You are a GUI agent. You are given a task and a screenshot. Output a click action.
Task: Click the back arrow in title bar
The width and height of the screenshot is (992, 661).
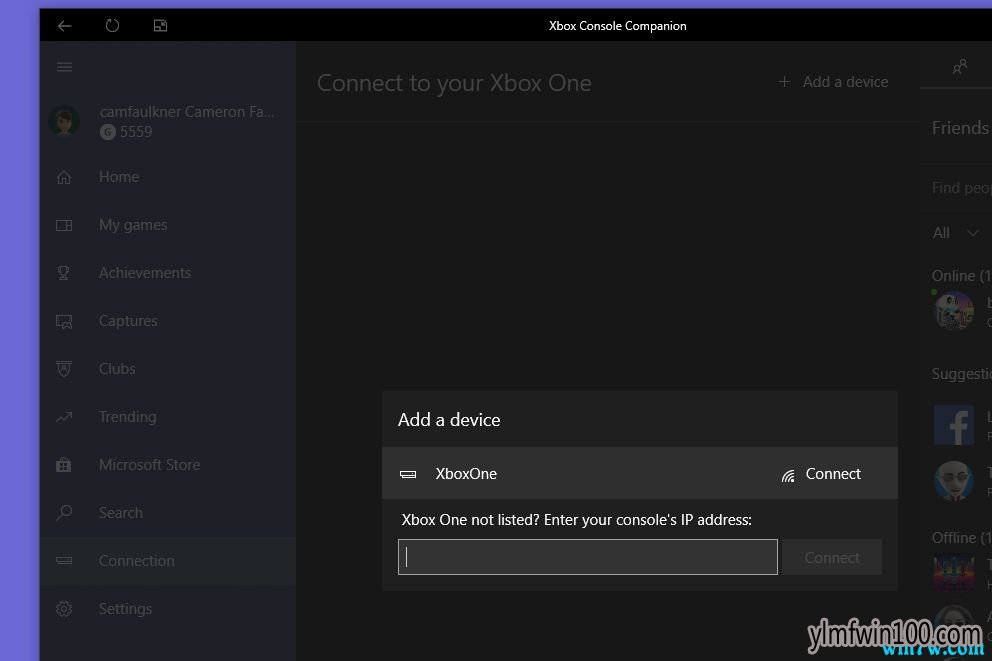click(64, 26)
